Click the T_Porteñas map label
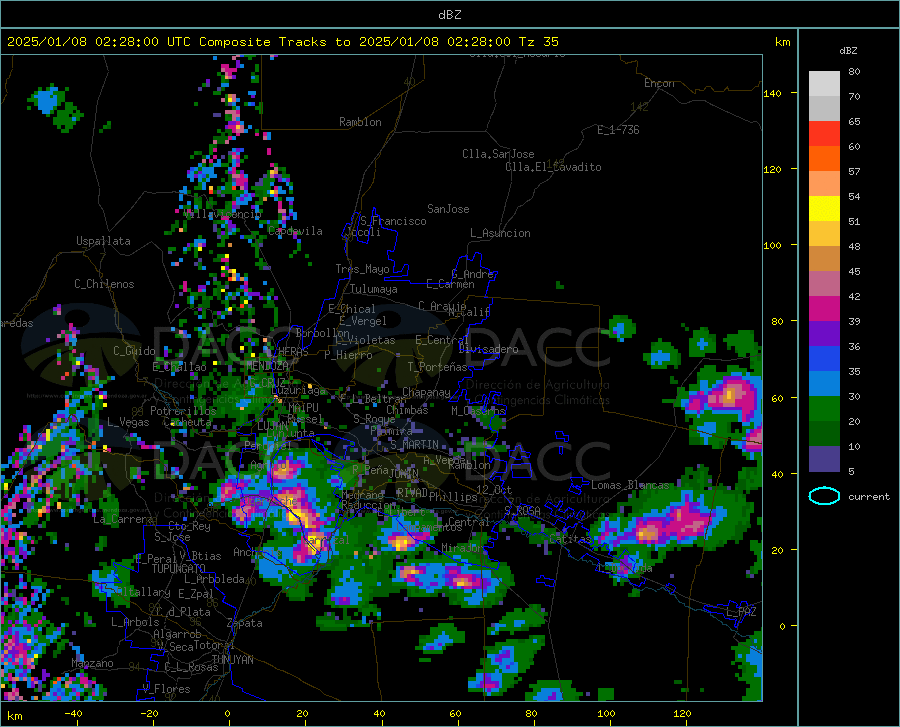This screenshot has width=900, height=727. click(x=437, y=367)
